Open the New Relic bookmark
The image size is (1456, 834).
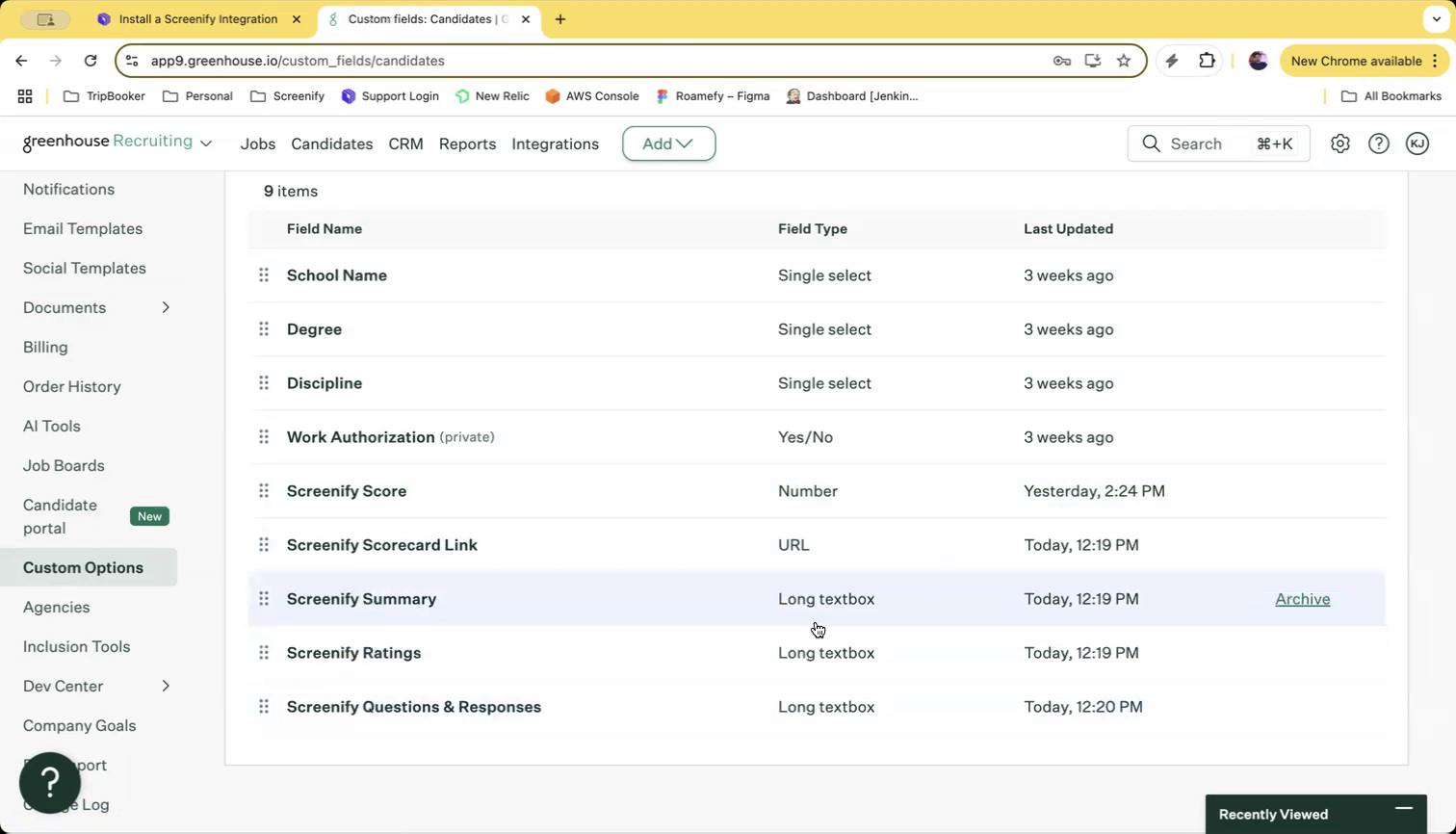[492, 96]
